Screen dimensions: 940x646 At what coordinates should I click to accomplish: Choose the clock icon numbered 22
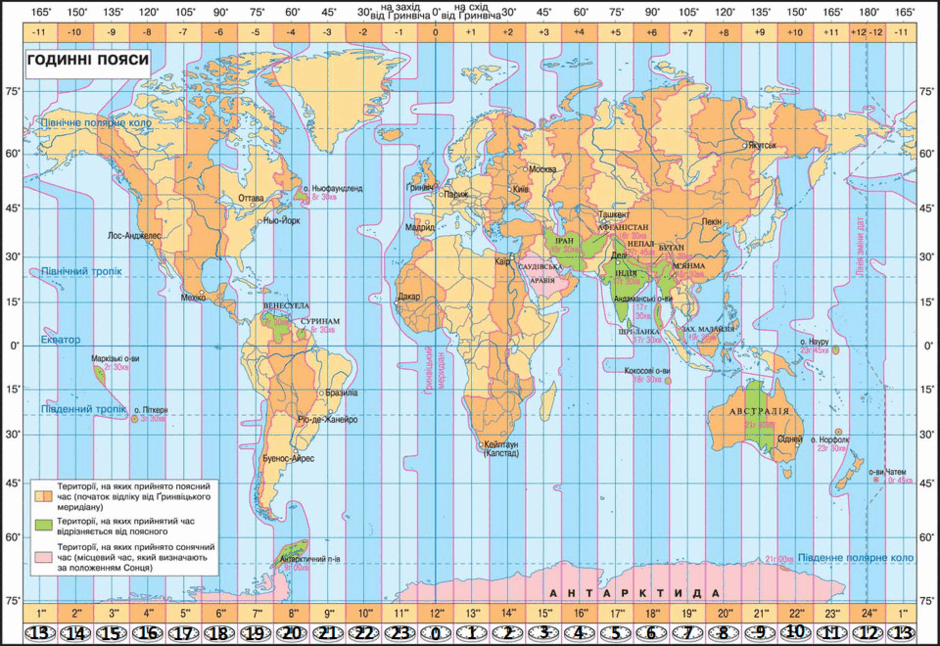pos(364,633)
